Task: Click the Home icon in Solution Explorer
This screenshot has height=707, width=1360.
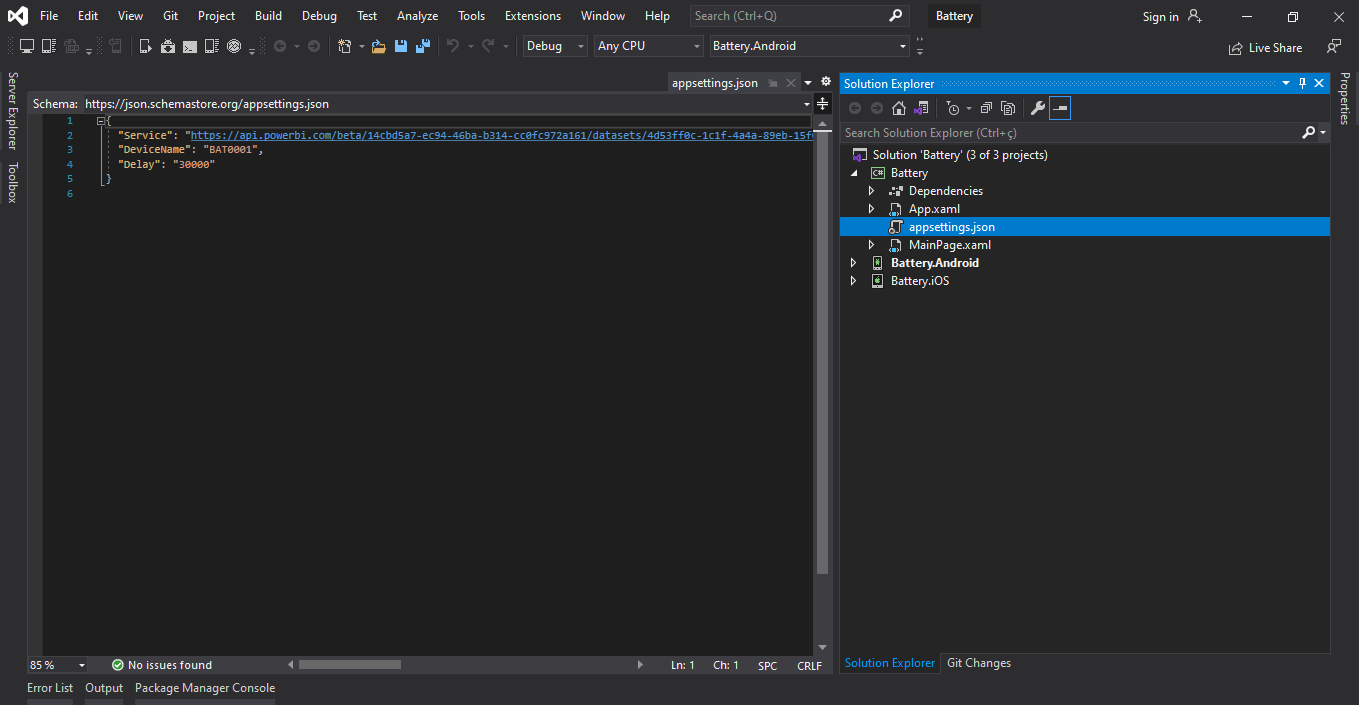Action: click(898, 107)
